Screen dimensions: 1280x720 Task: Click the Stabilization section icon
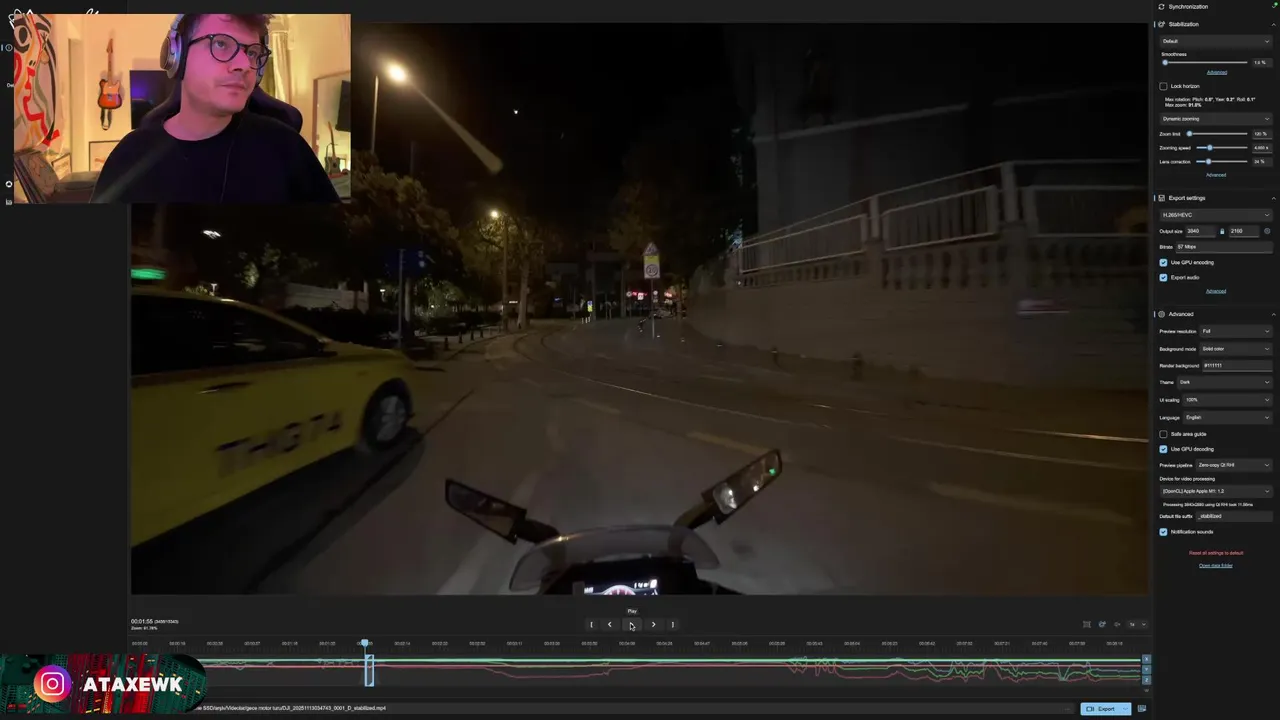pos(1161,24)
